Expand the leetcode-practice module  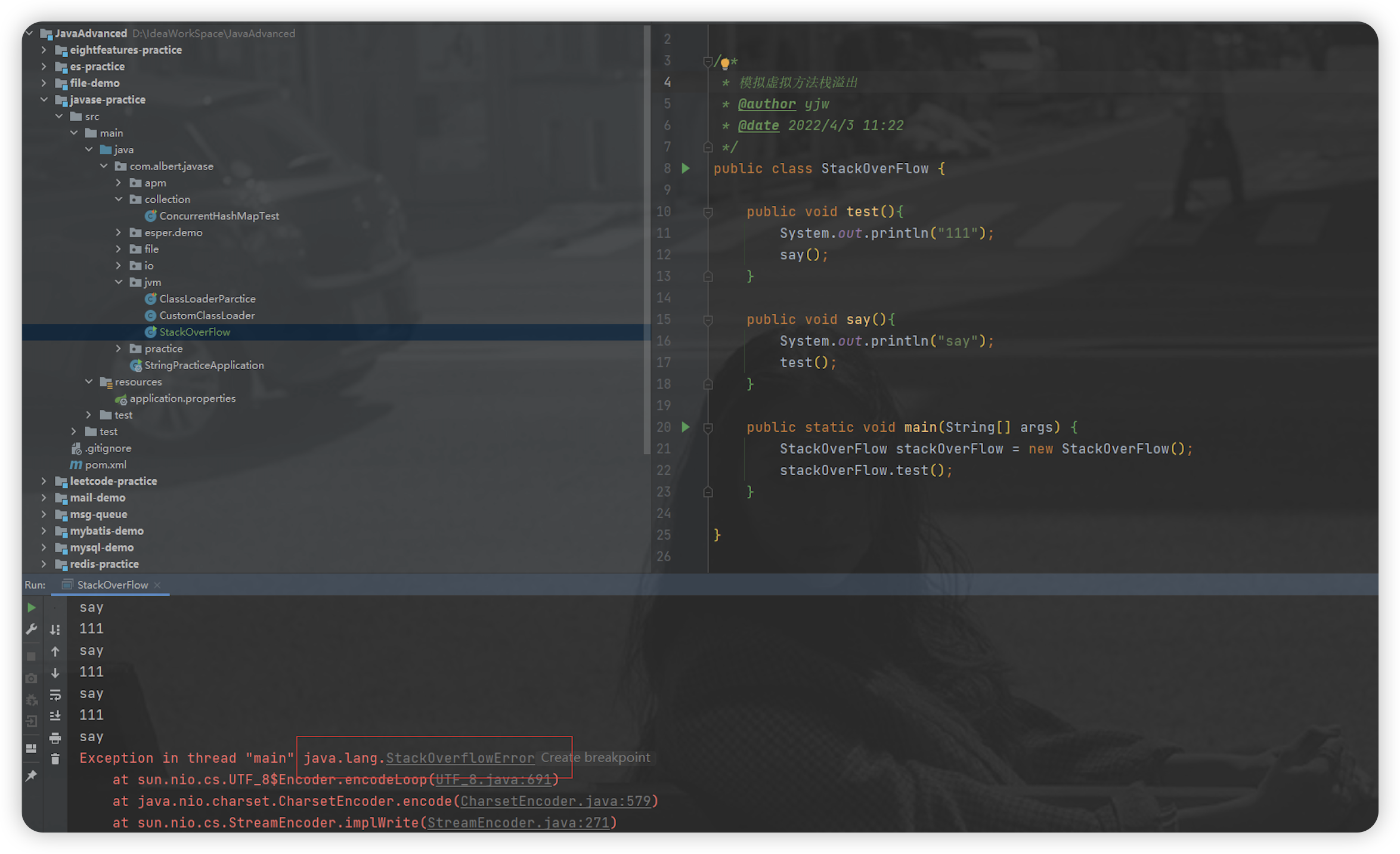click(x=44, y=481)
